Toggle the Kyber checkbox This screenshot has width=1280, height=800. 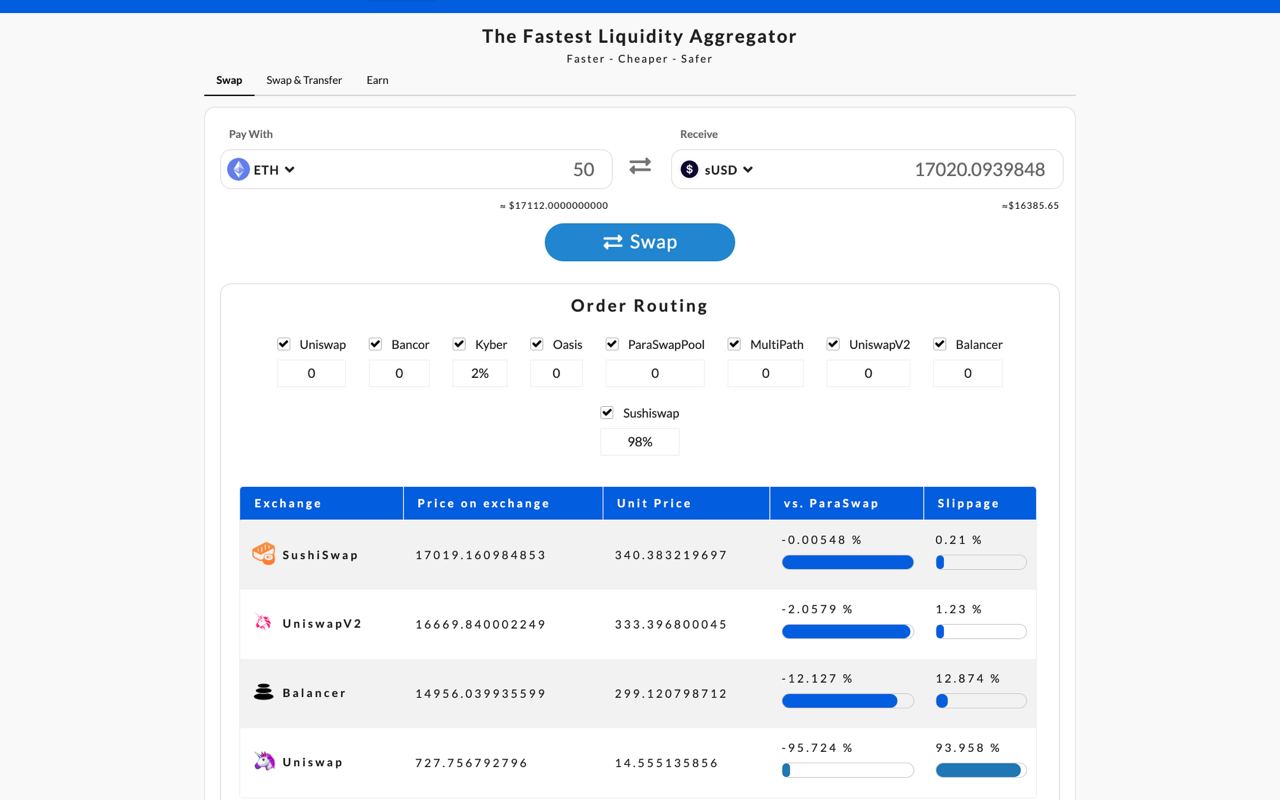click(x=460, y=344)
